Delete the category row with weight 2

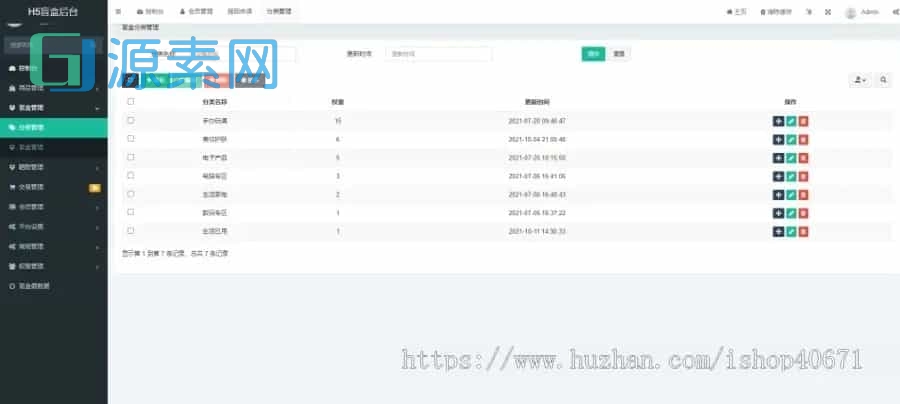804,195
